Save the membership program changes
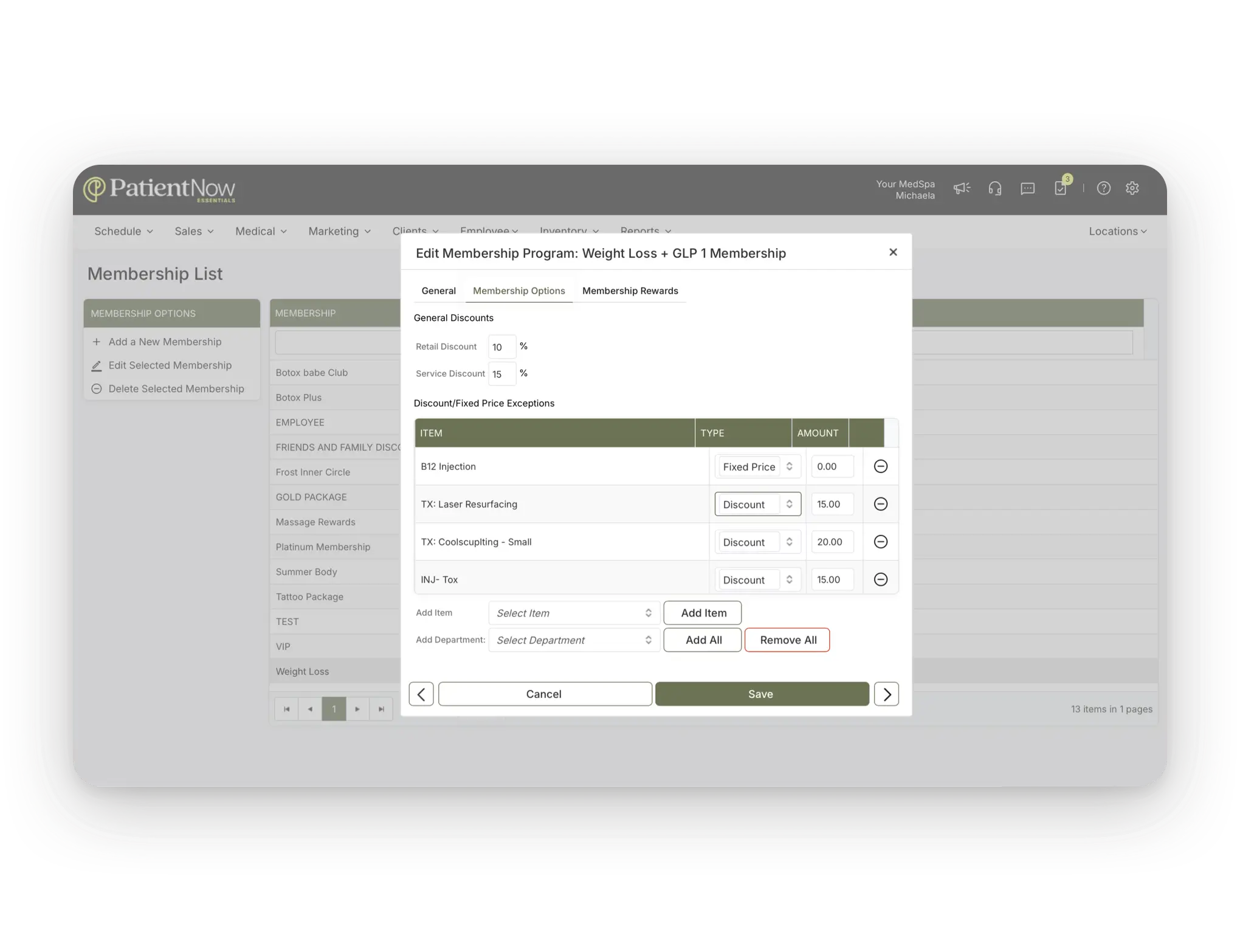 [x=762, y=694]
